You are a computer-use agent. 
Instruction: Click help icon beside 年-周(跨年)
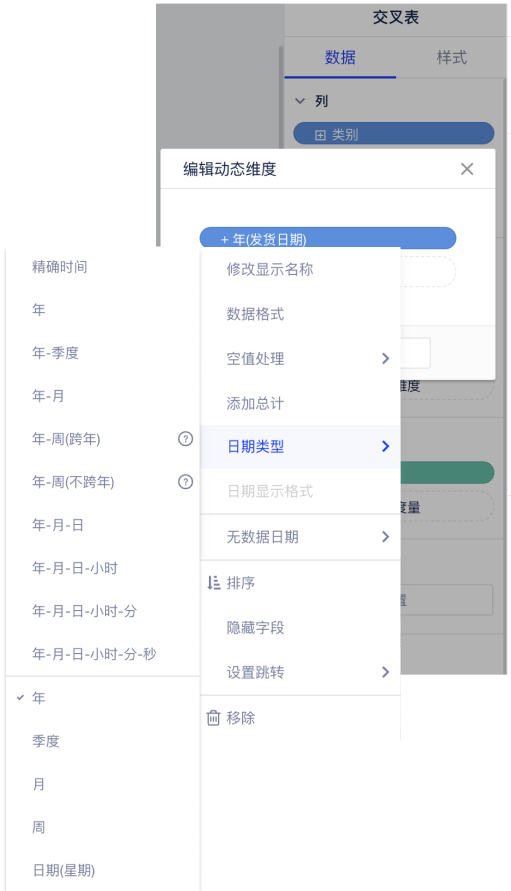[185, 439]
